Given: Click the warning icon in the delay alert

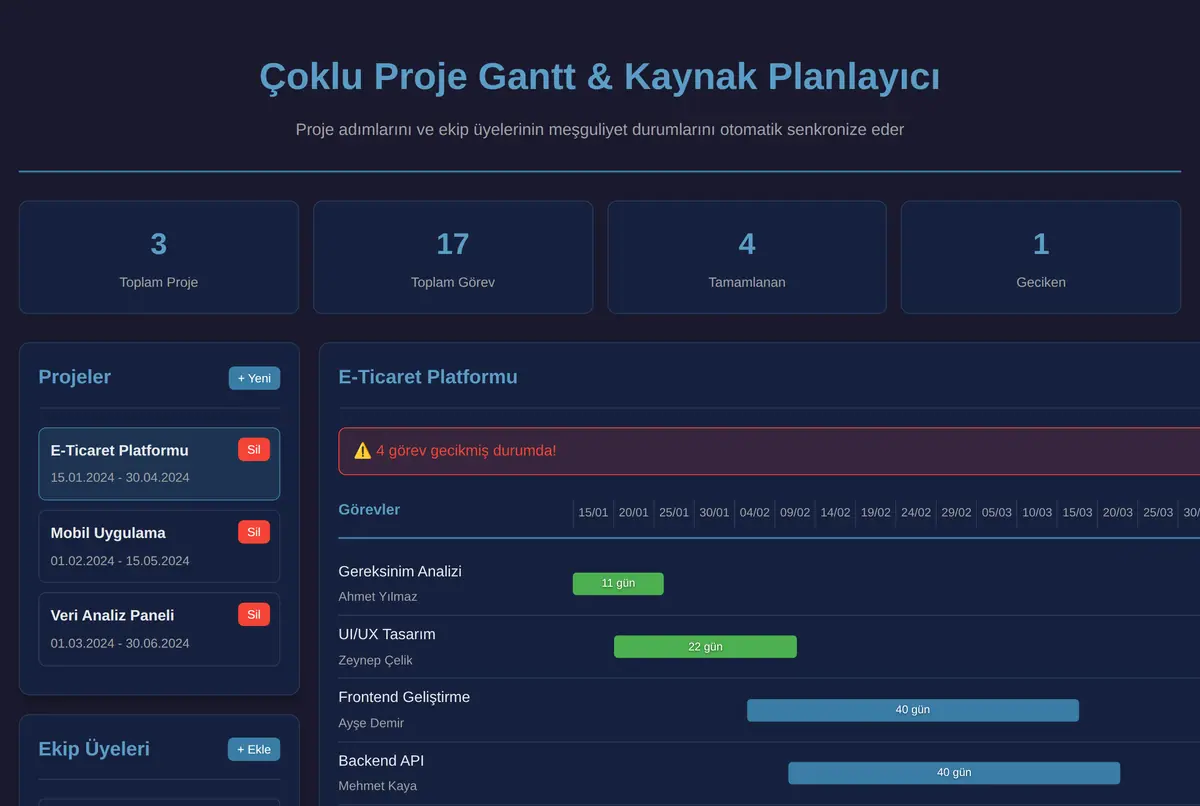Looking at the screenshot, I should 362,451.
